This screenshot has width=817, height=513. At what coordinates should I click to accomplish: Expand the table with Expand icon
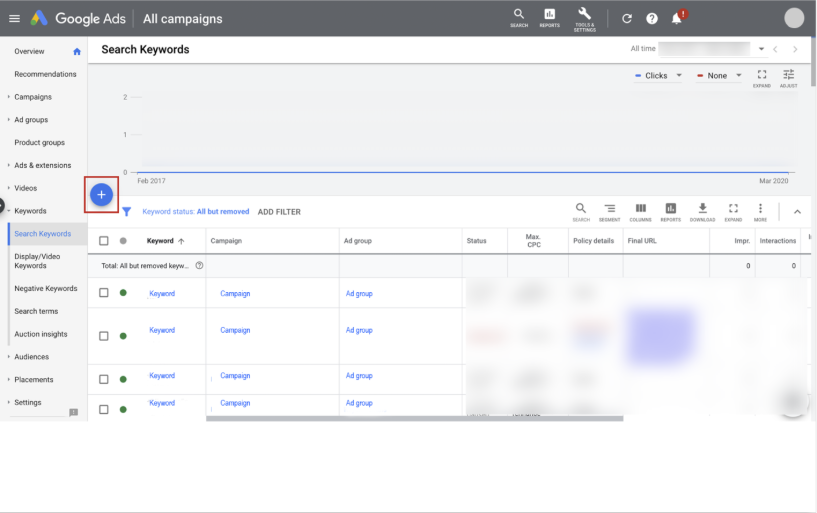(733, 212)
